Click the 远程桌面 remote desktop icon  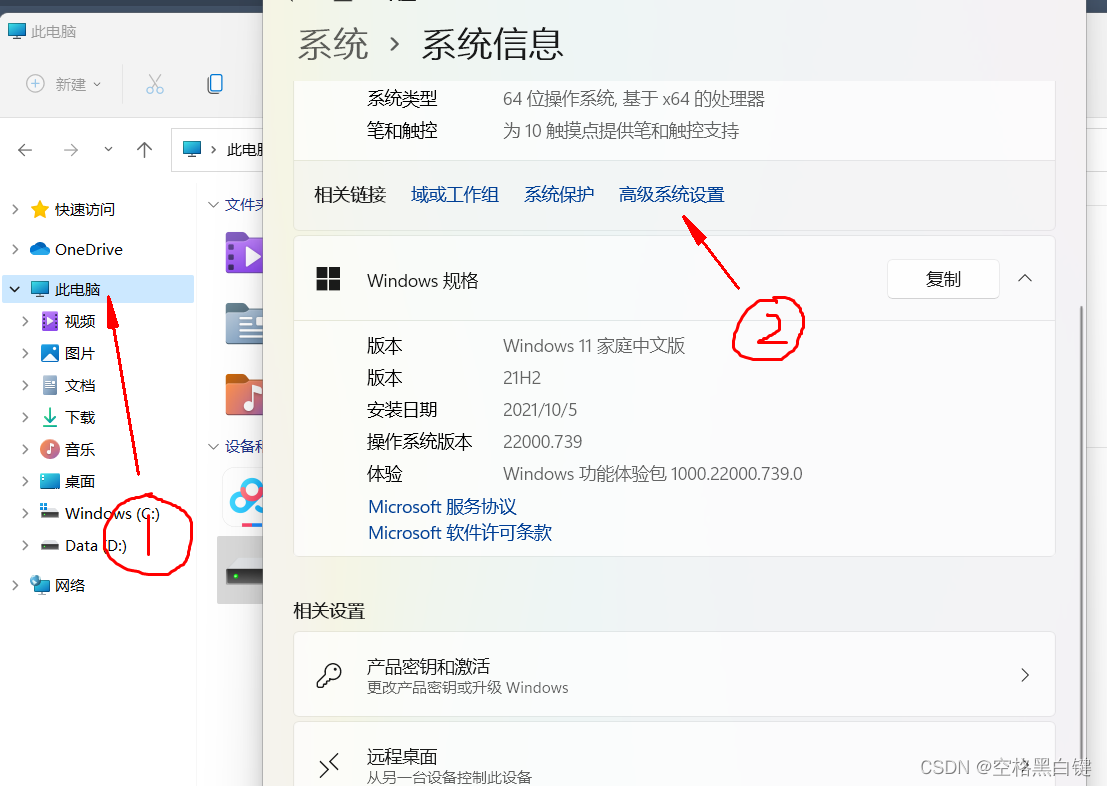tap(329, 765)
